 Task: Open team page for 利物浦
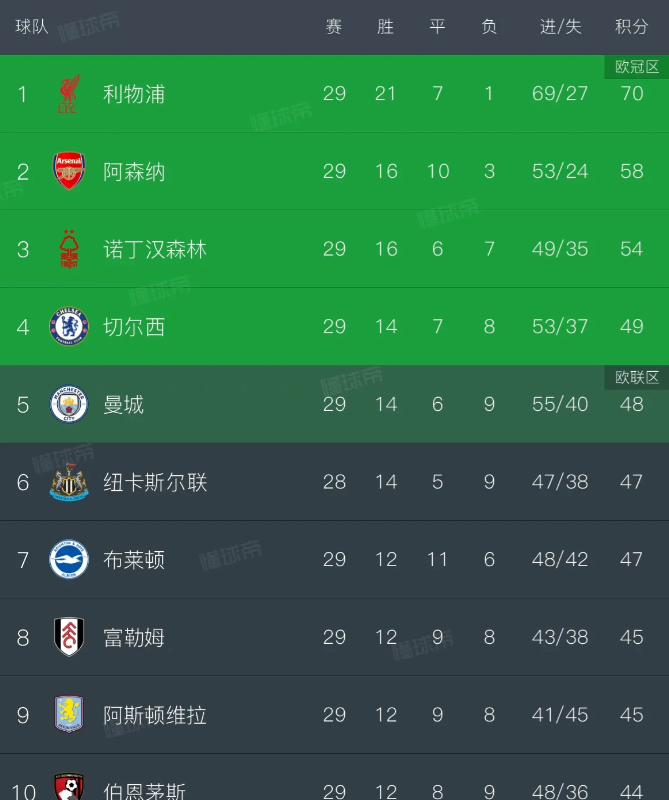(134, 94)
